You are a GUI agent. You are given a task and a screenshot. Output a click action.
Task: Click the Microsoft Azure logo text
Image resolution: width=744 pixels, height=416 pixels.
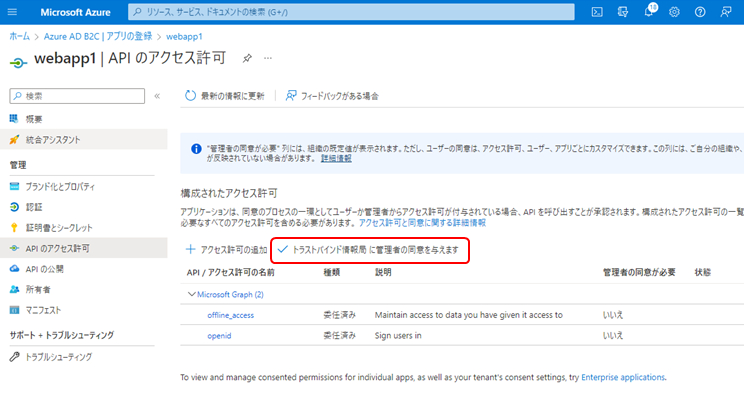tap(75, 12)
